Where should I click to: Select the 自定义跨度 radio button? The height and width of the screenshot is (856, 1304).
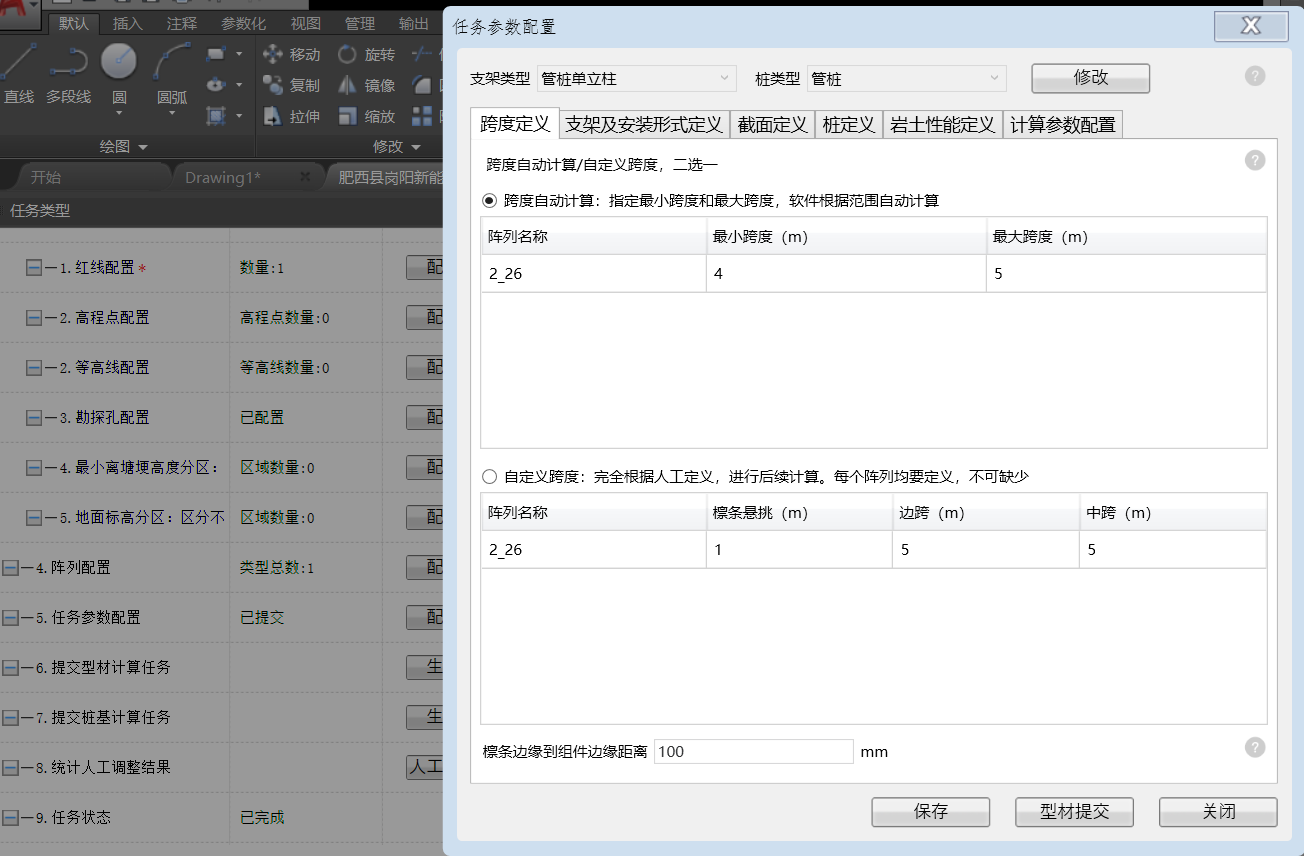point(489,477)
